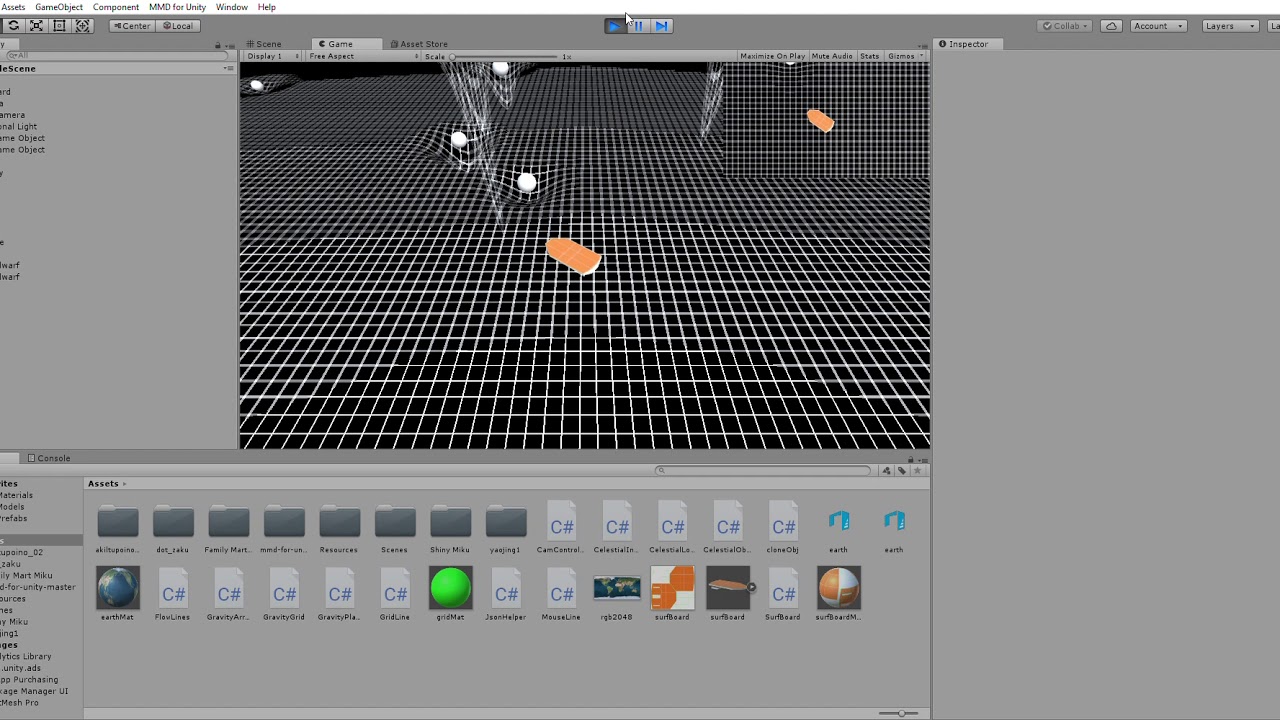Select the CamControl script
The width and height of the screenshot is (1280, 720).
(561, 529)
